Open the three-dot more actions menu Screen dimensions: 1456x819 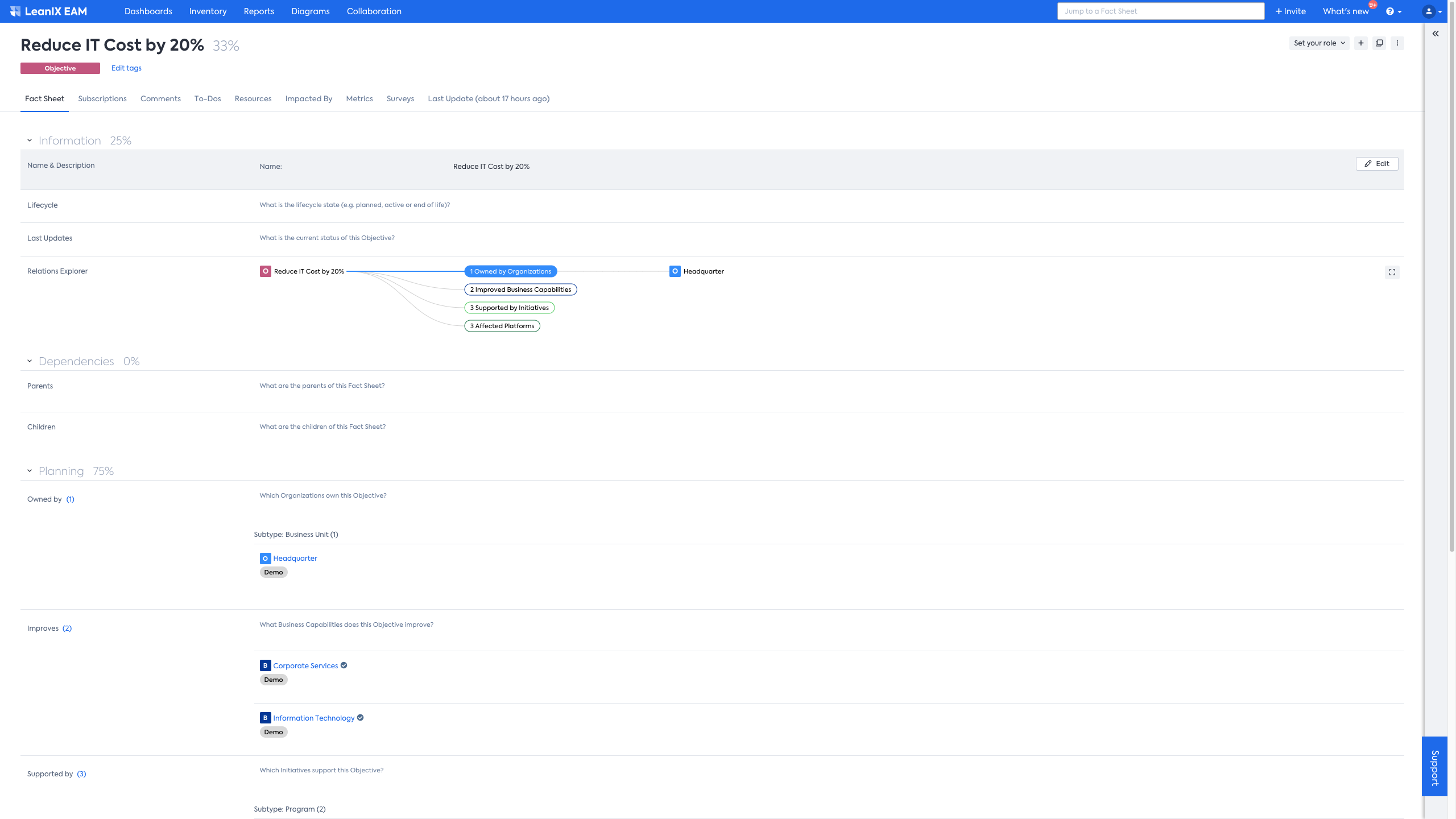[1397, 43]
